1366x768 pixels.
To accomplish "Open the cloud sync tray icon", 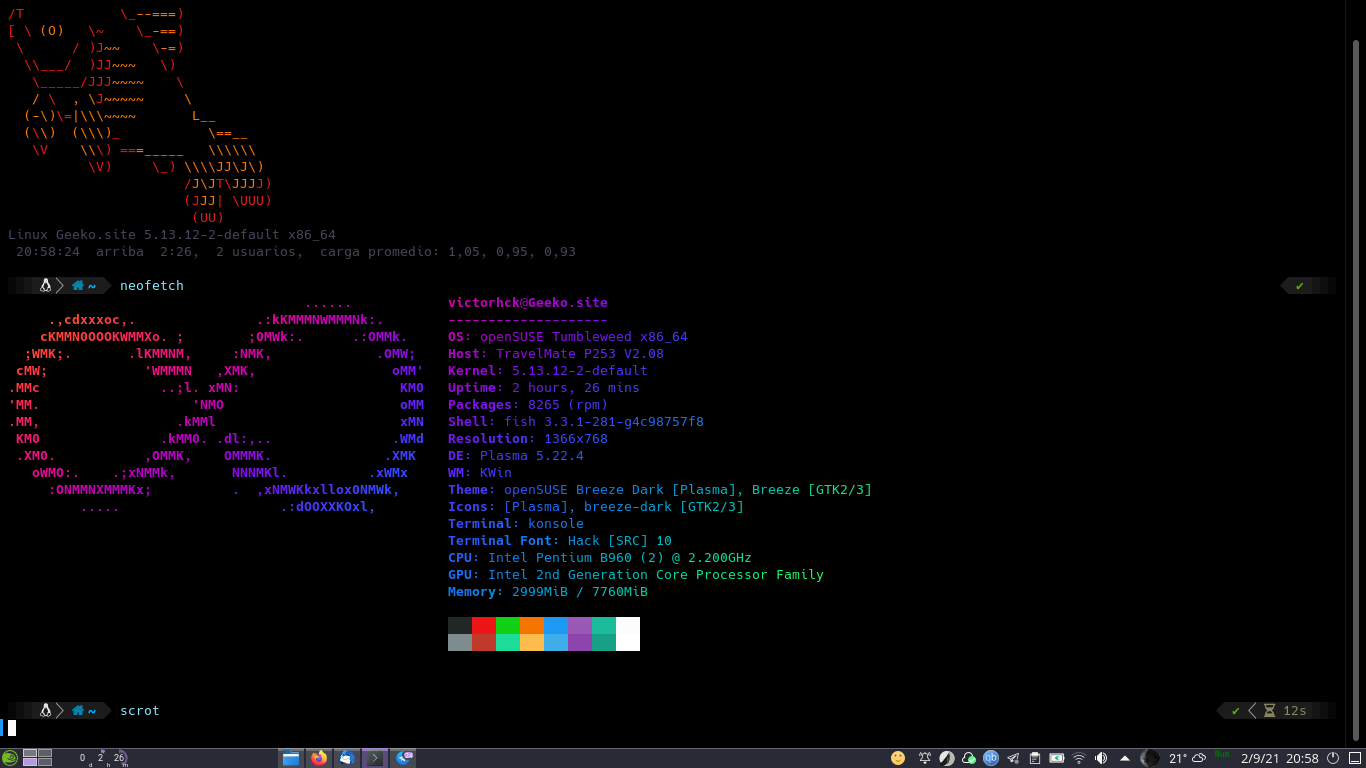I will [969, 758].
